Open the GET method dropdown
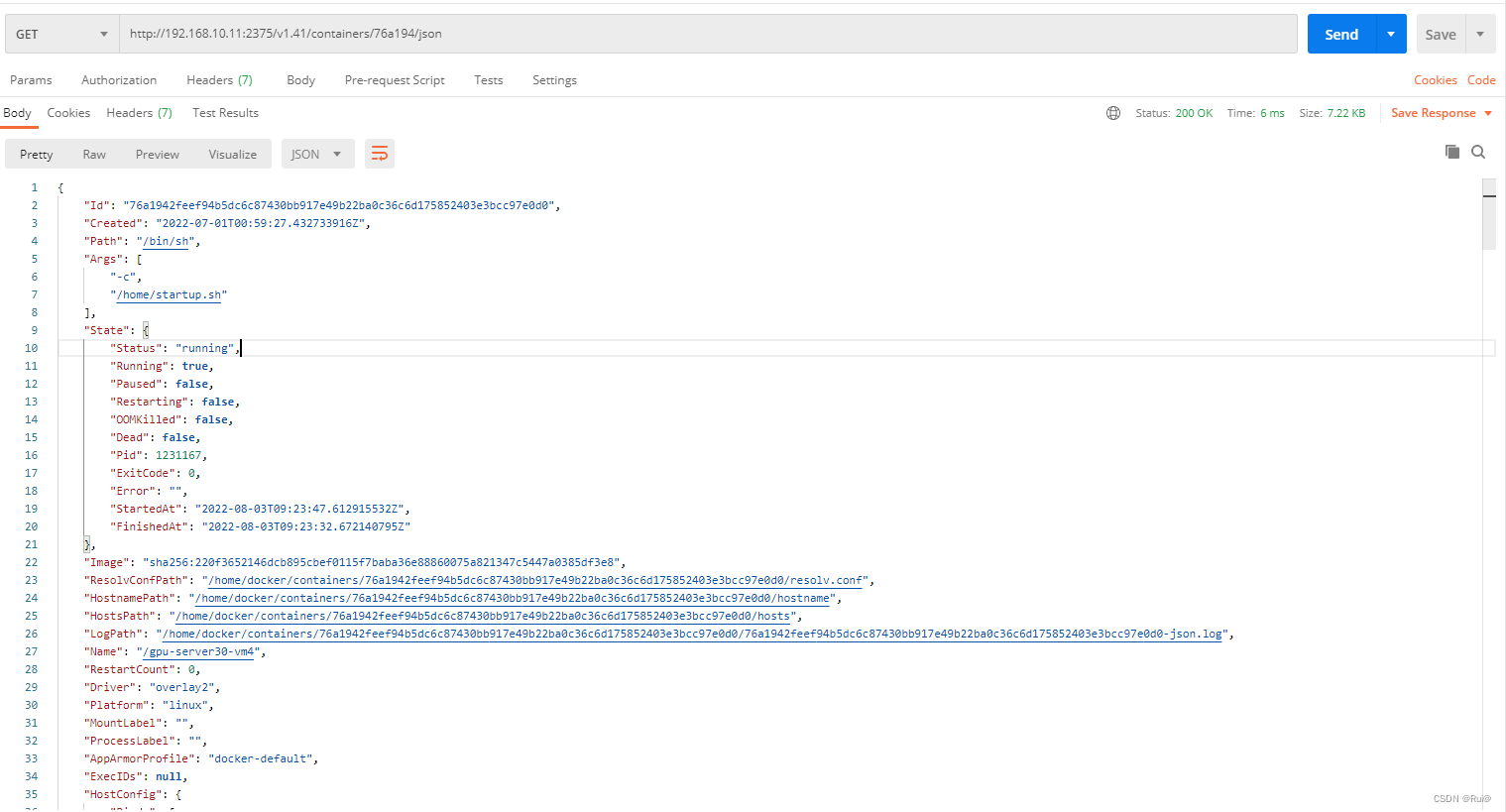 (x=59, y=33)
